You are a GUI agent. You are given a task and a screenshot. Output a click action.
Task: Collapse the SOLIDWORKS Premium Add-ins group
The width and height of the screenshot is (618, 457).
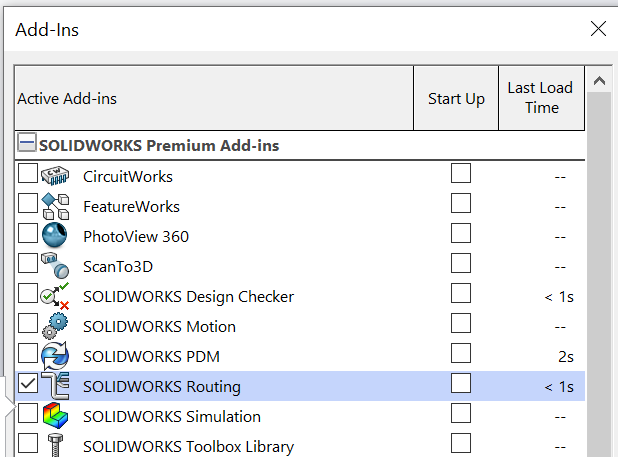click(26, 145)
